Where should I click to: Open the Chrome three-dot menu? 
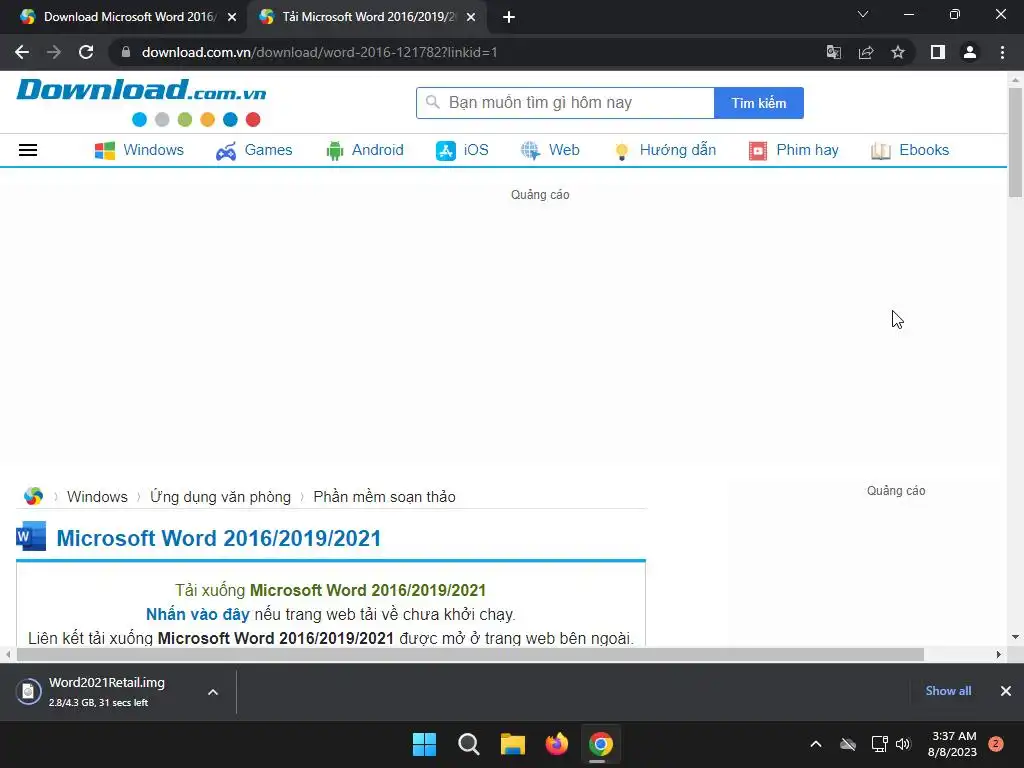click(1002, 52)
